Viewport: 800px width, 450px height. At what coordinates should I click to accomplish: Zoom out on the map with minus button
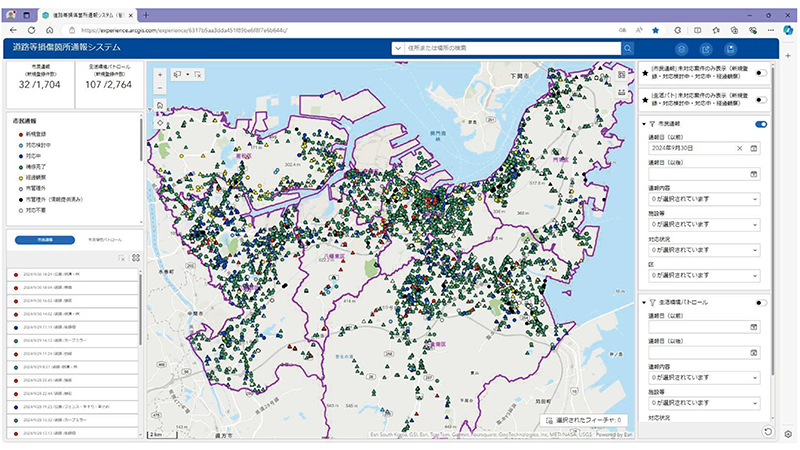coord(160,88)
